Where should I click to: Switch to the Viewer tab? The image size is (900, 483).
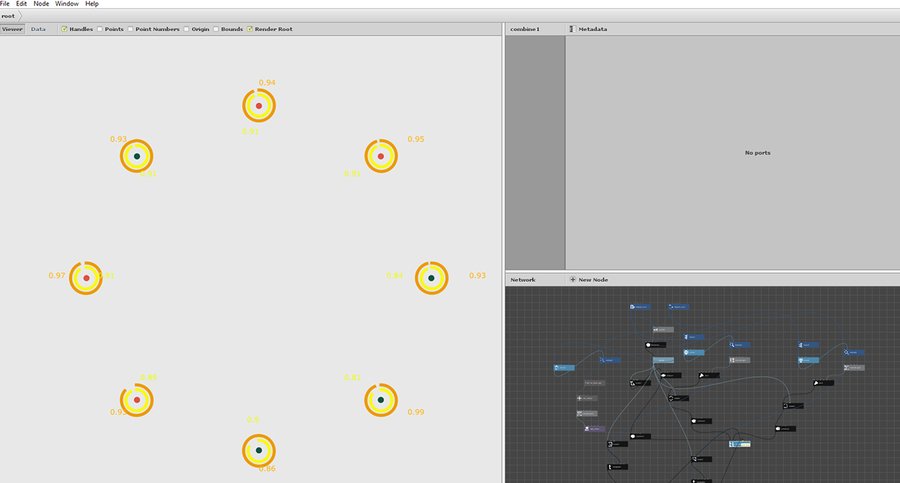point(12,29)
